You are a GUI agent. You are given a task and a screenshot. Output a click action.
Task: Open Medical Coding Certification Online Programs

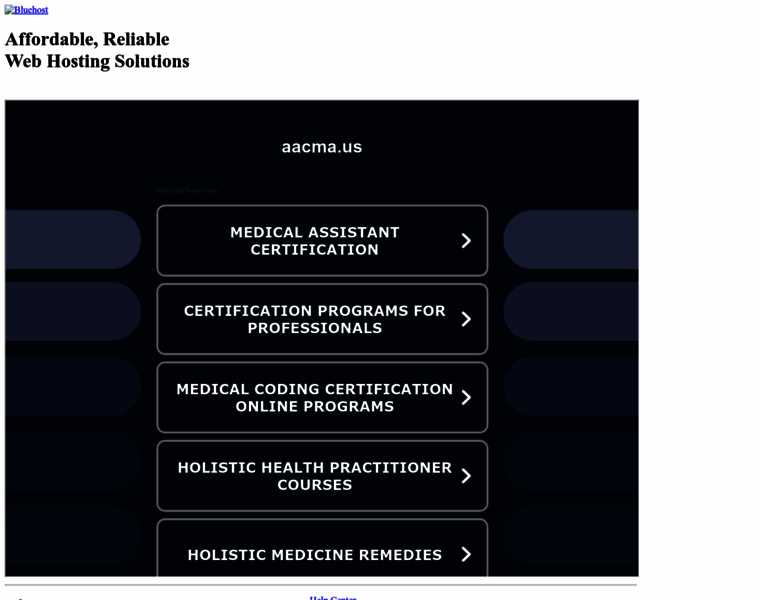point(314,397)
